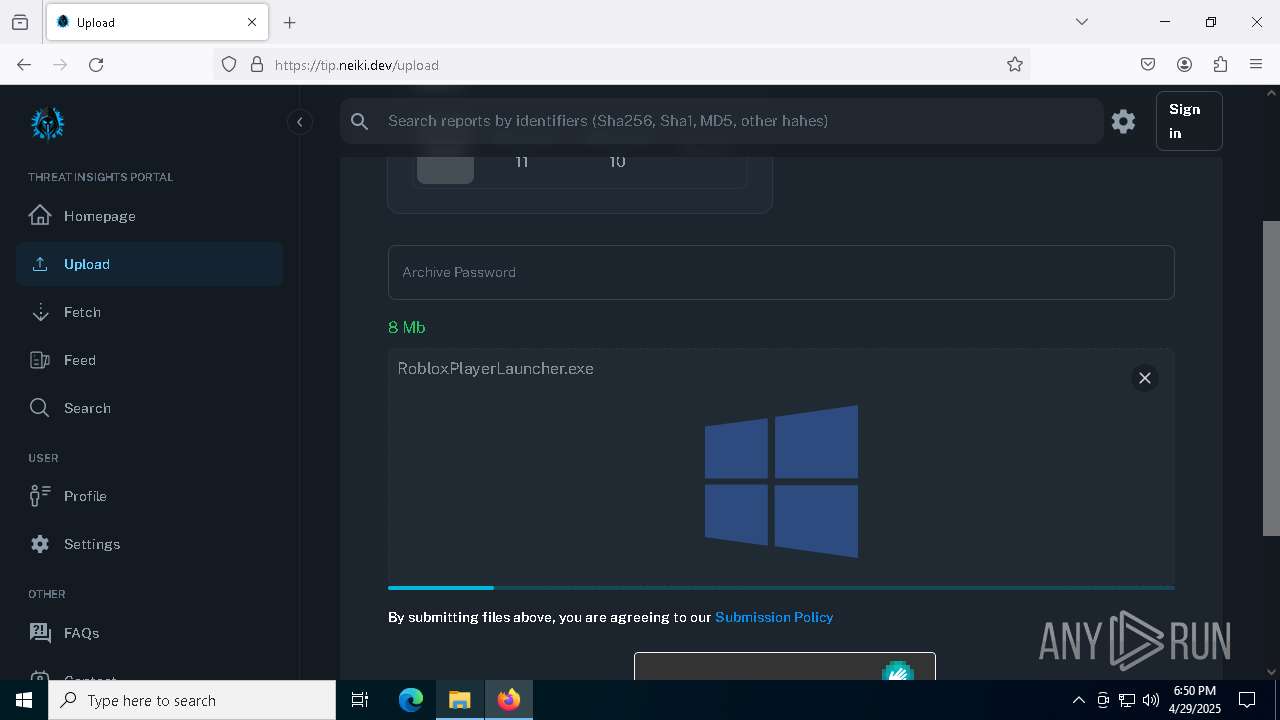The image size is (1280, 720).
Task: Open the Extensions puzzle icon
Action: (1220, 64)
